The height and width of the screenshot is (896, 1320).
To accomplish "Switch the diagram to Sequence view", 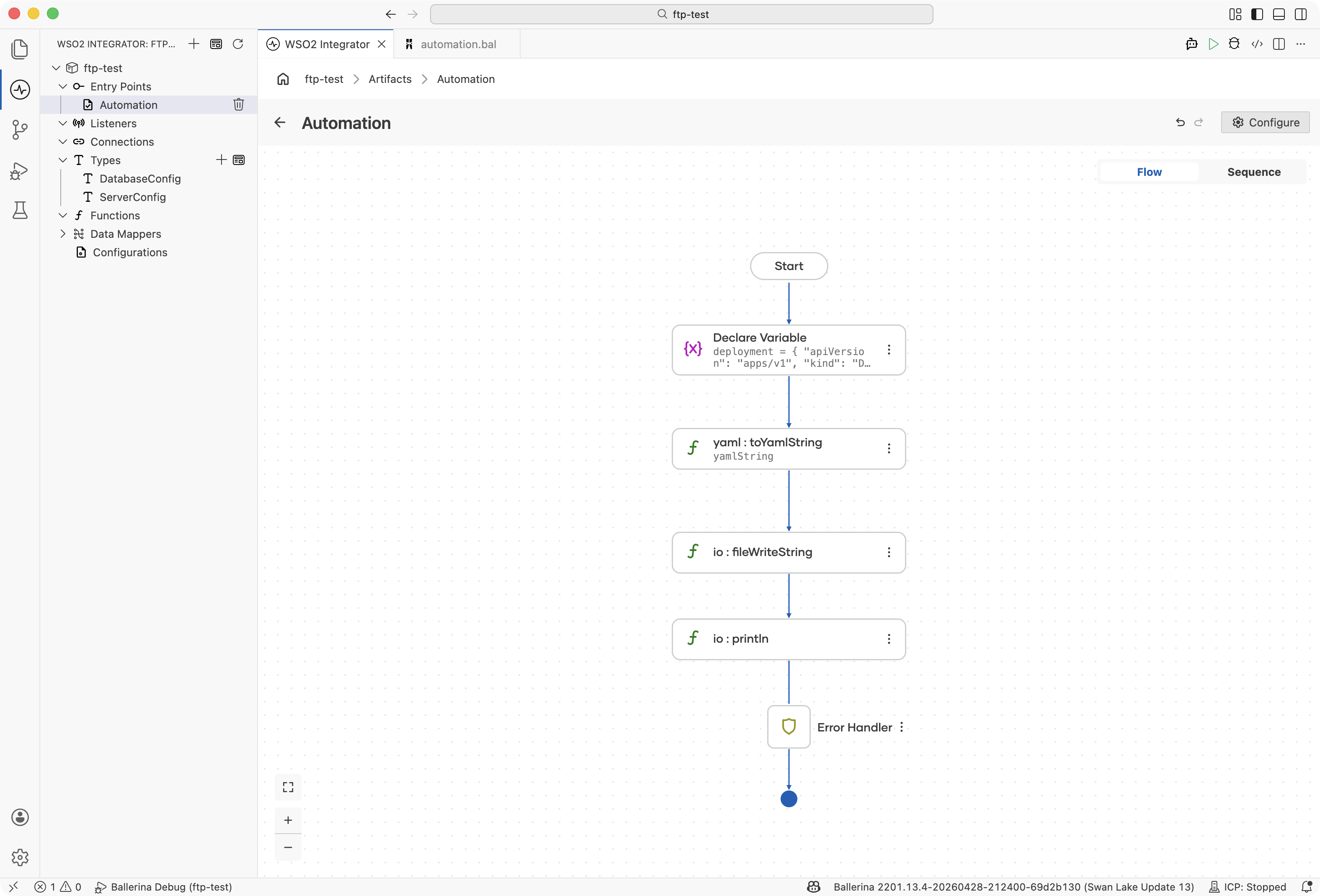I will point(1253,172).
